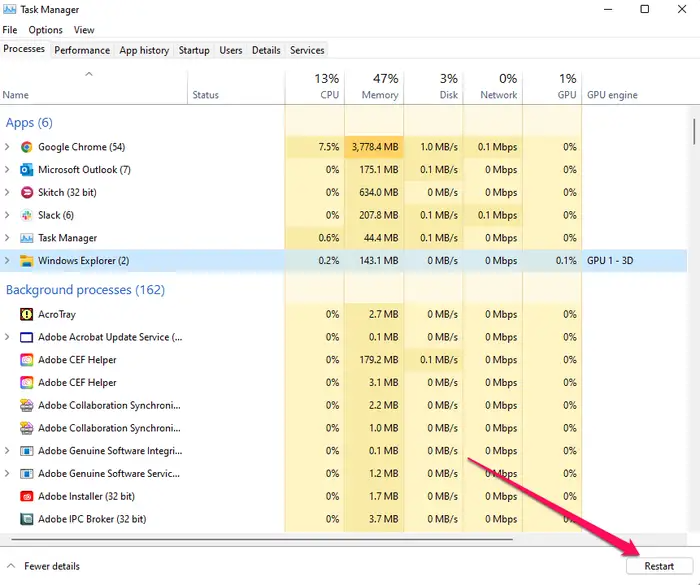Screen dimensions: 700x585
Task: Click the Google Chrome app icon
Action: [x=26, y=147]
